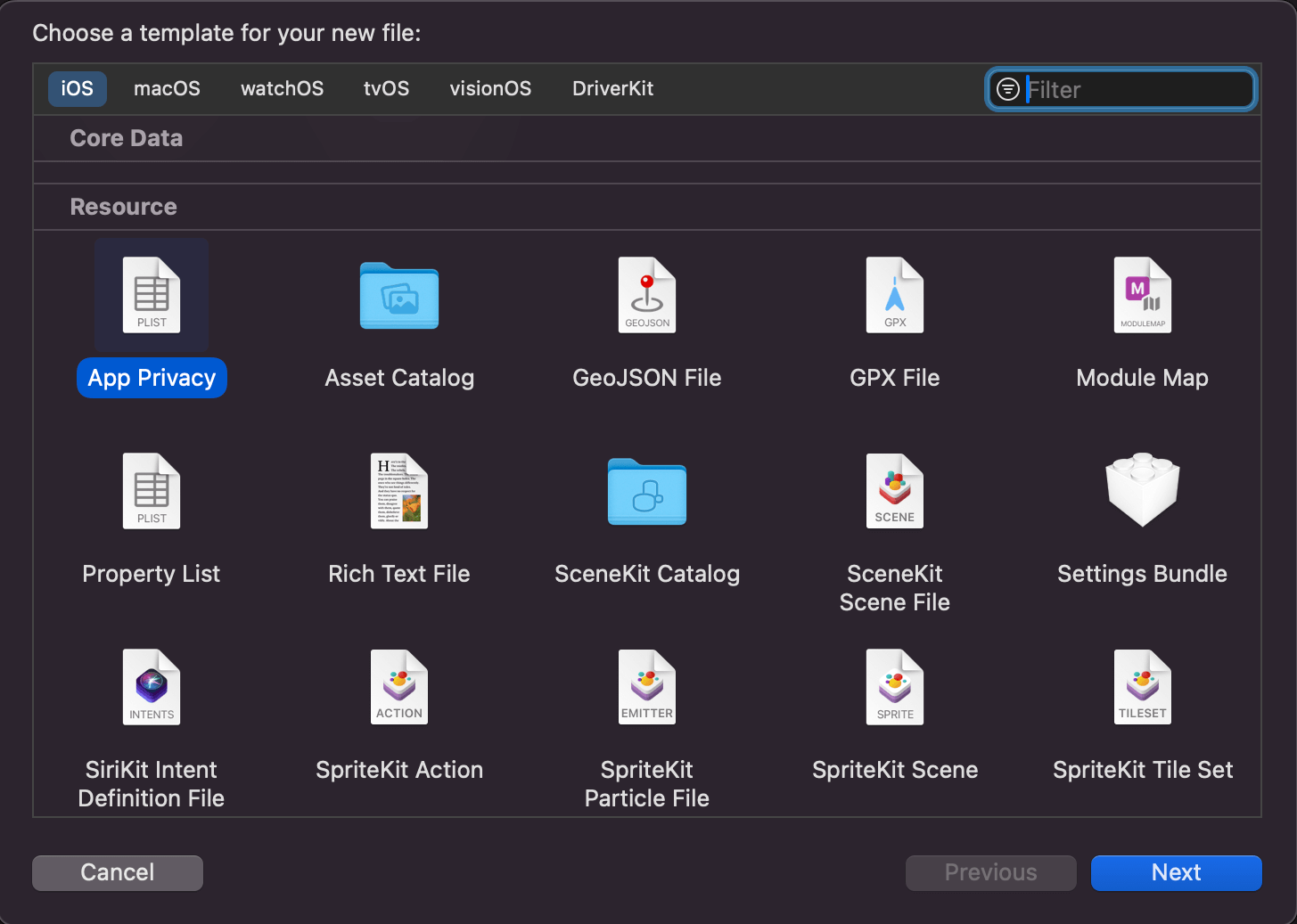Click the "Property List" label

pyautogui.click(x=152, y=574)
